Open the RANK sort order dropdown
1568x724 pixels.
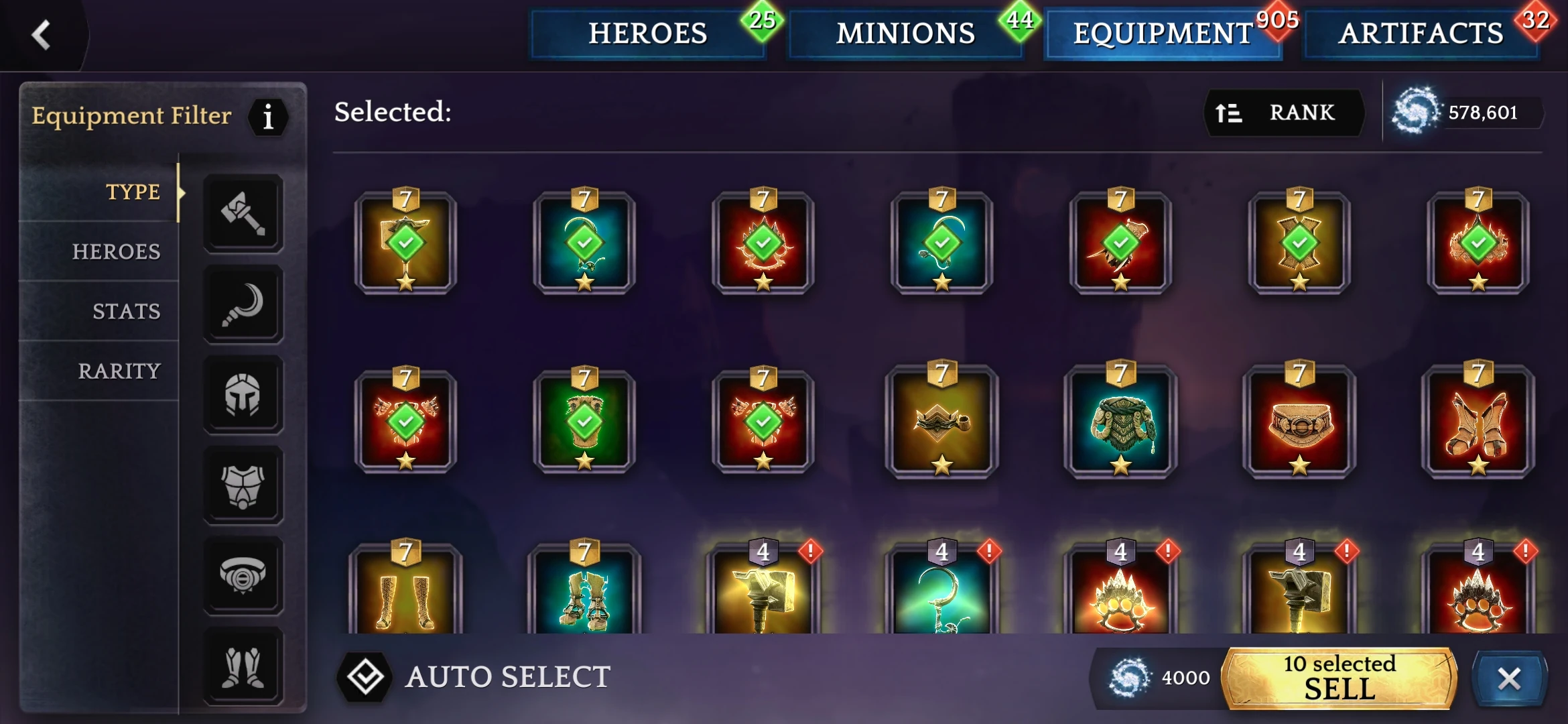pos(1285,113)
